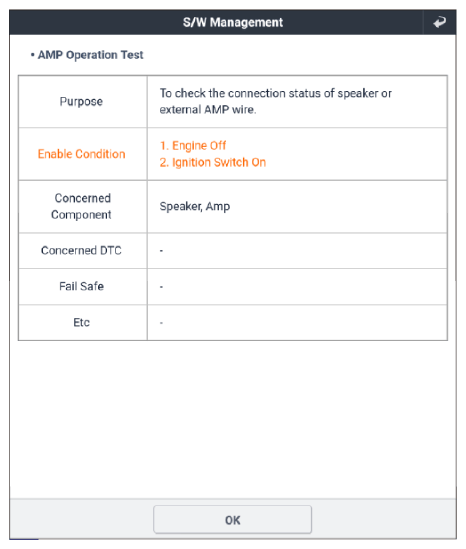
Task: Click the Etc dash value cell
Action: 297,322
